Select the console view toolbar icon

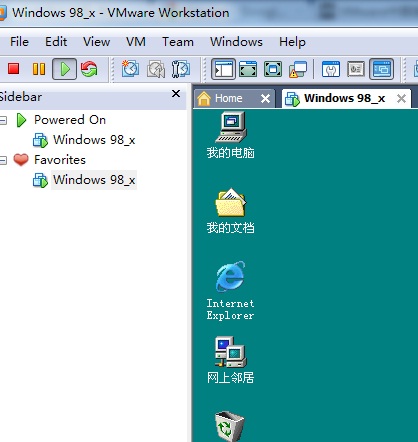tap(382, 69)
